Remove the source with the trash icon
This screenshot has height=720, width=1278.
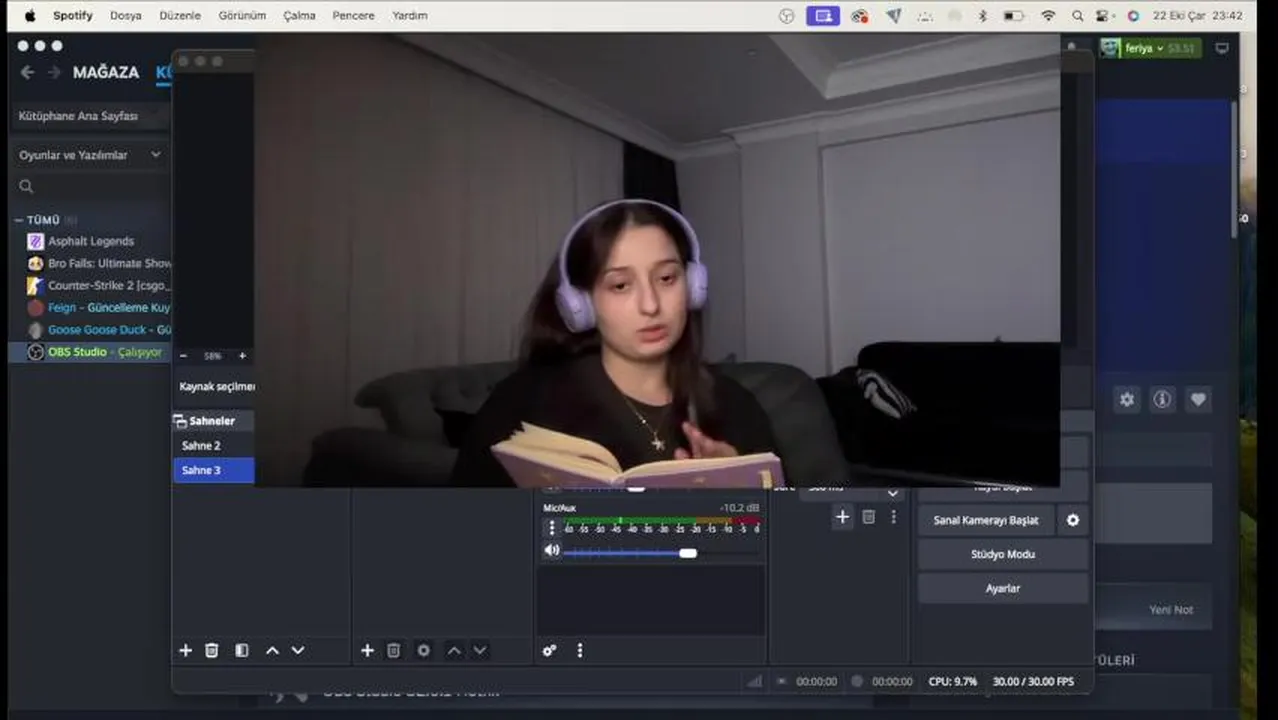pyautogui.click(x=394, y=650)
